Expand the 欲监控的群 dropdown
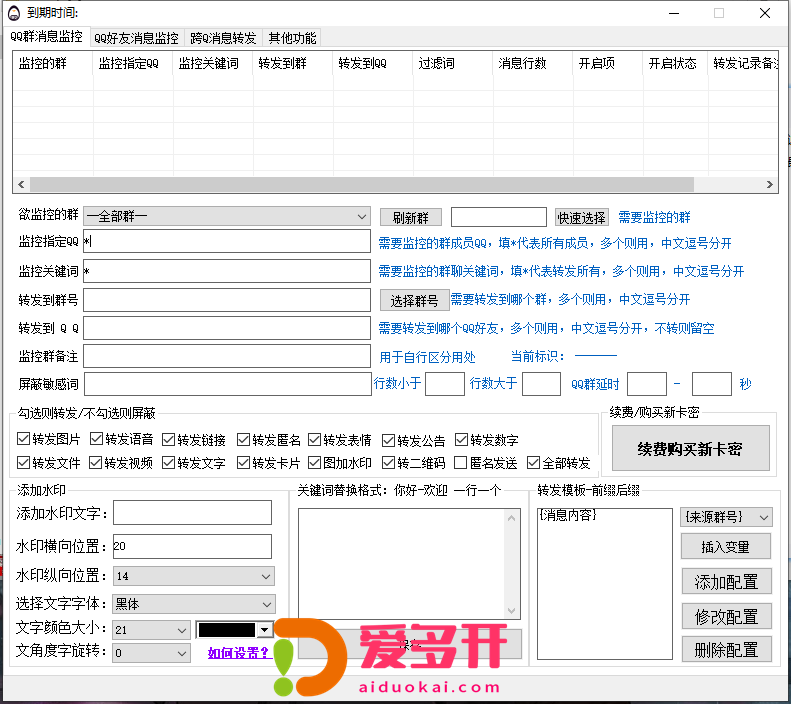The width and height of the screenshot is (791, 704). click(362, 217)
